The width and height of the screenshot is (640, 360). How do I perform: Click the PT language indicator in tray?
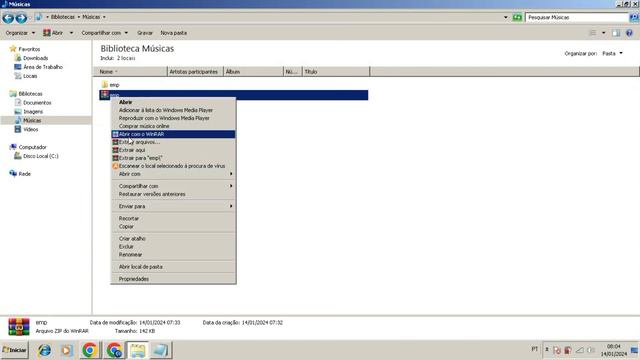[534, 349]
